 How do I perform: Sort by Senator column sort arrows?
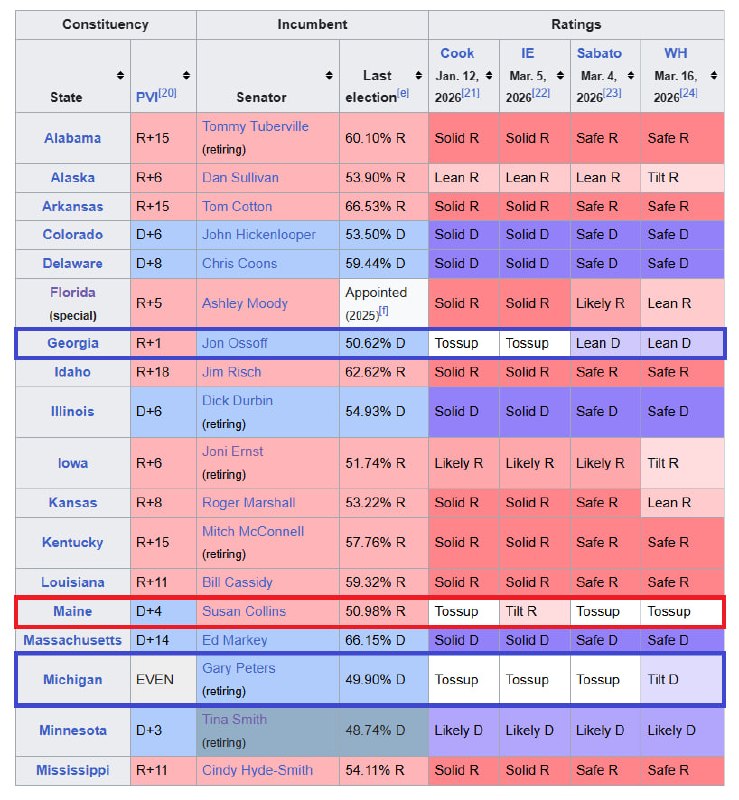coord(329,75)
